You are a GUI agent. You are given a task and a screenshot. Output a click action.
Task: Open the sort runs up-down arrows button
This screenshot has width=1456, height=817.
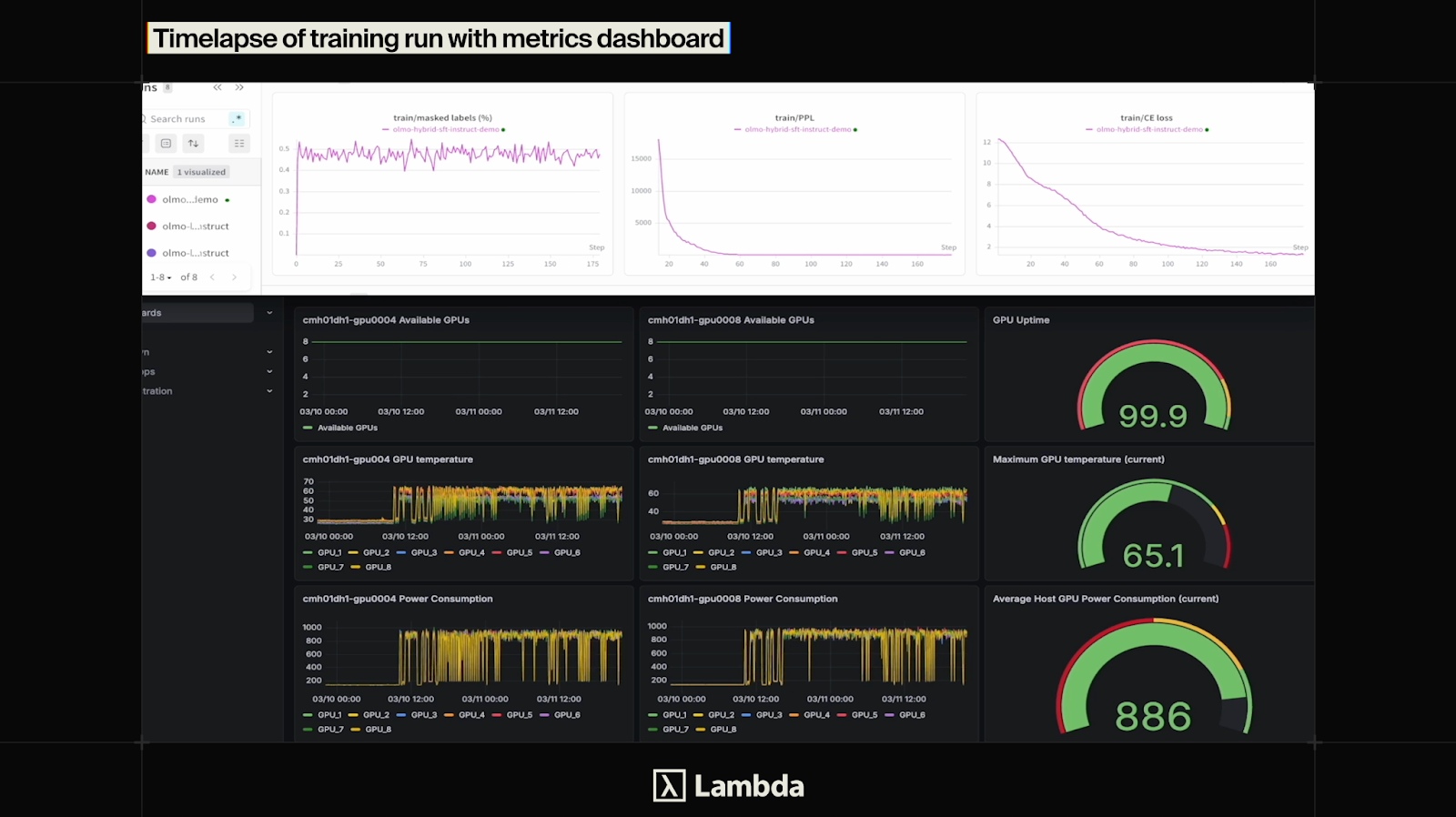pyautogui.click(x=193, y=143)
